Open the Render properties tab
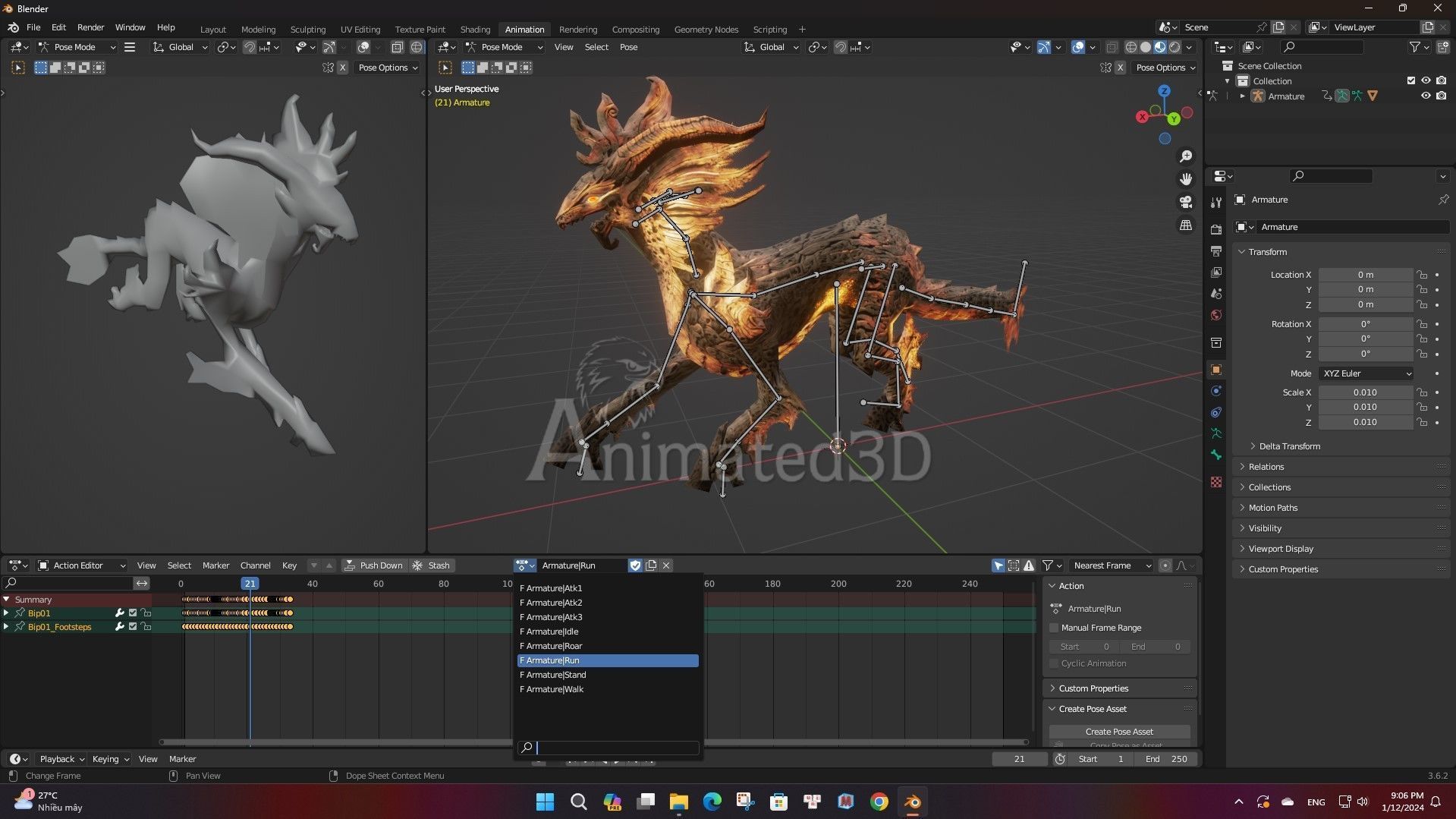Screen dimensions: 1456x819 click(x=1216, y=229)
